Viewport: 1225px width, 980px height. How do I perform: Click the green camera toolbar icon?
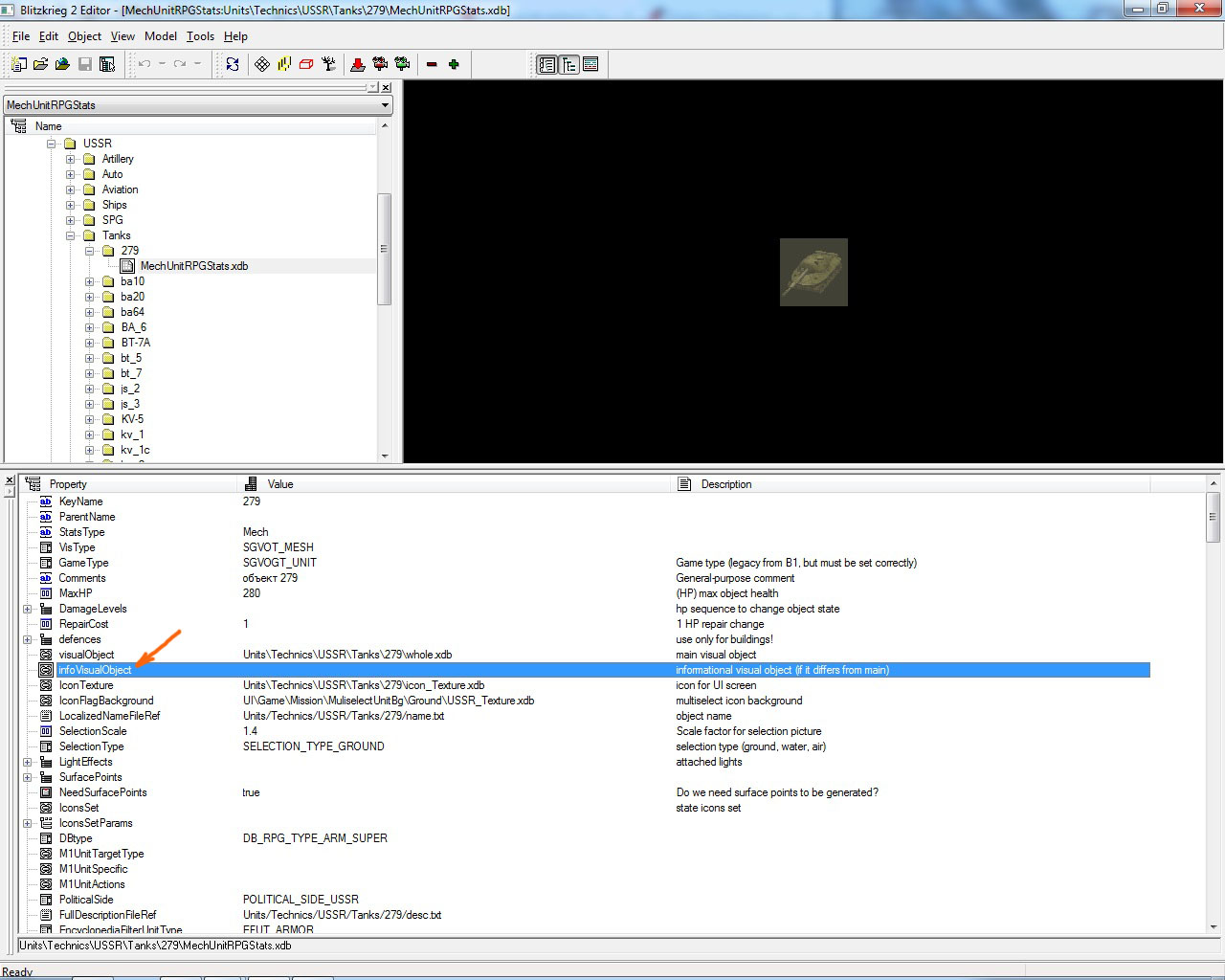click(402, 64)
